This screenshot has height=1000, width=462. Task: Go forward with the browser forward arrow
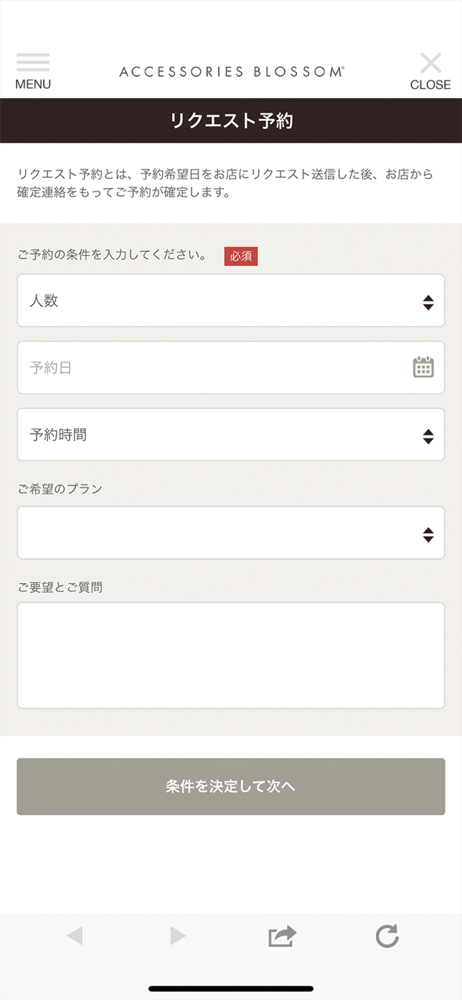tap(178, 936)
